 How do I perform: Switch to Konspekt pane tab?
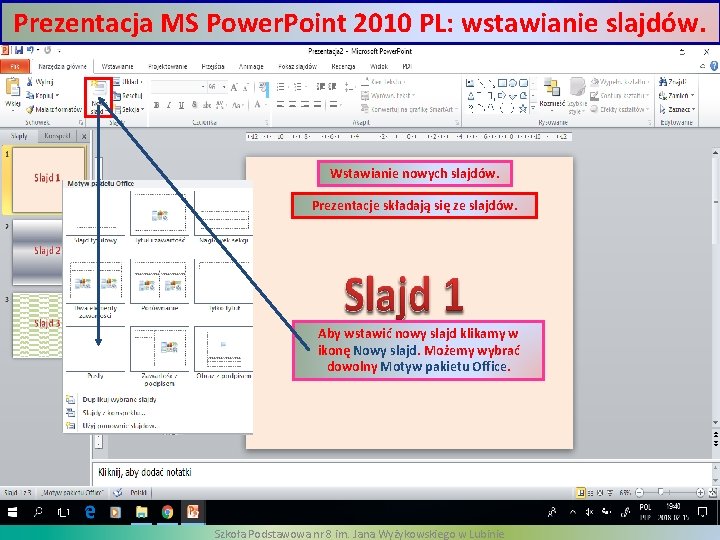57,136
